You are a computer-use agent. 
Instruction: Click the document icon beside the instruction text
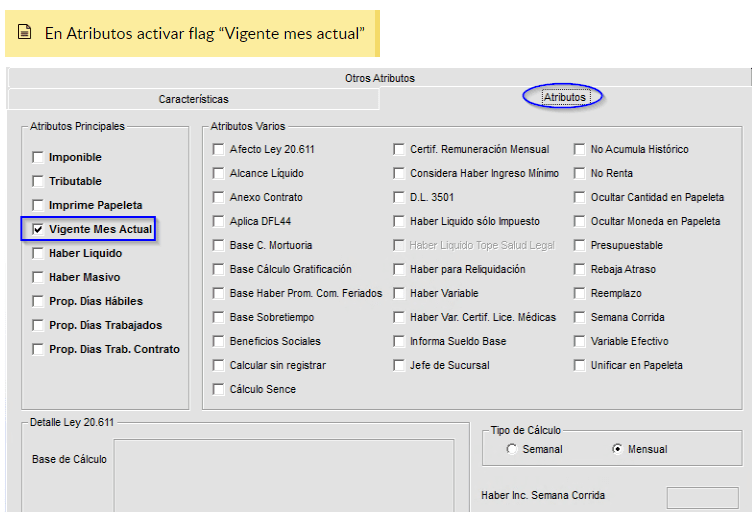(25, 33)
